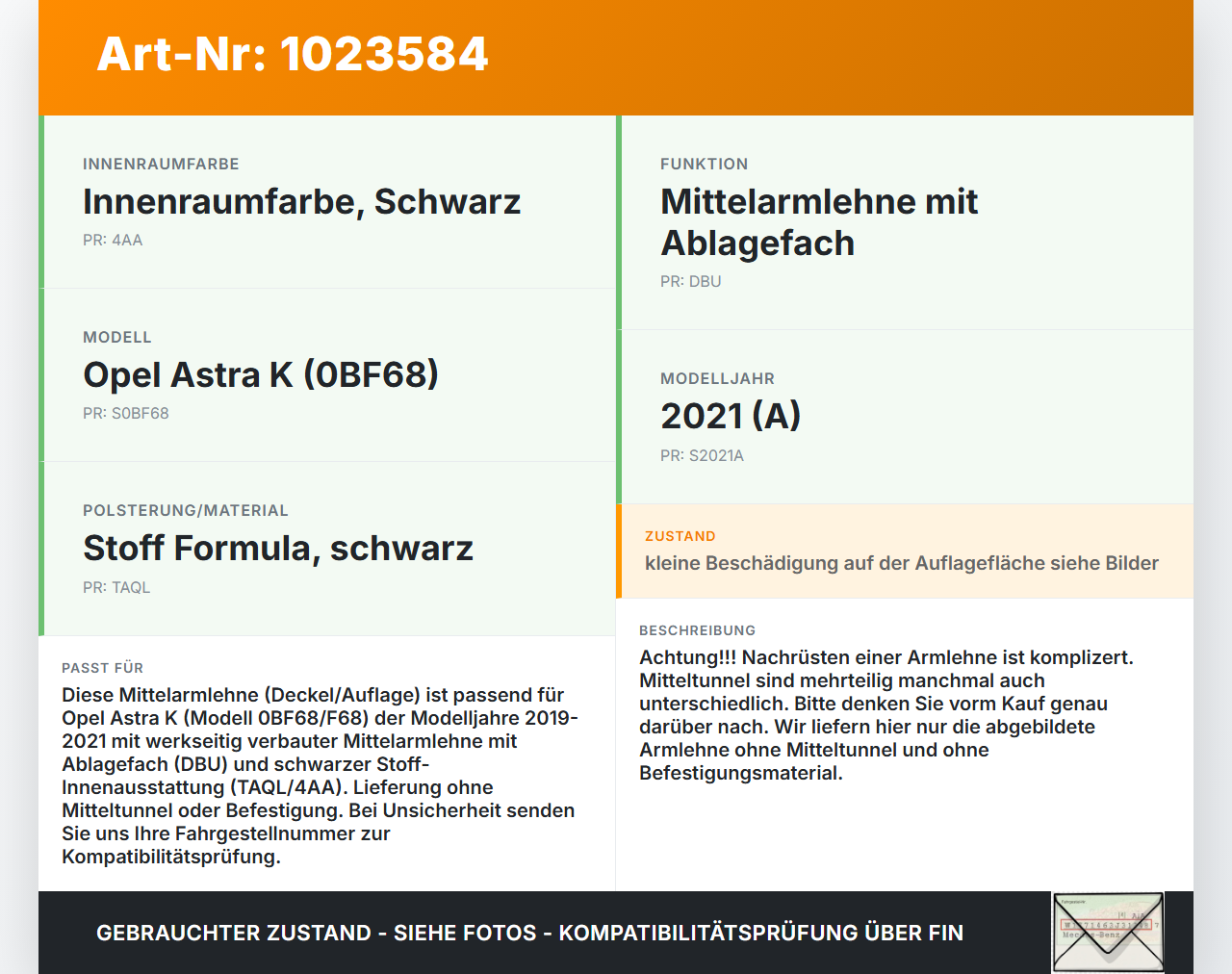Click the GEBRAUCHTER ZUSTAND footer banner

pyautogui.click(x=529, y=933)
